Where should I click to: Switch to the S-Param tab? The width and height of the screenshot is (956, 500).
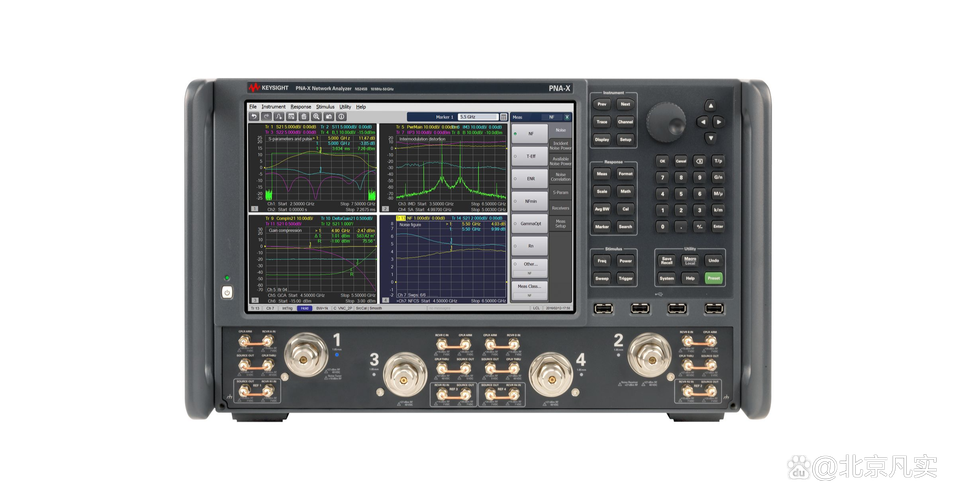click(x=560, y=193)
